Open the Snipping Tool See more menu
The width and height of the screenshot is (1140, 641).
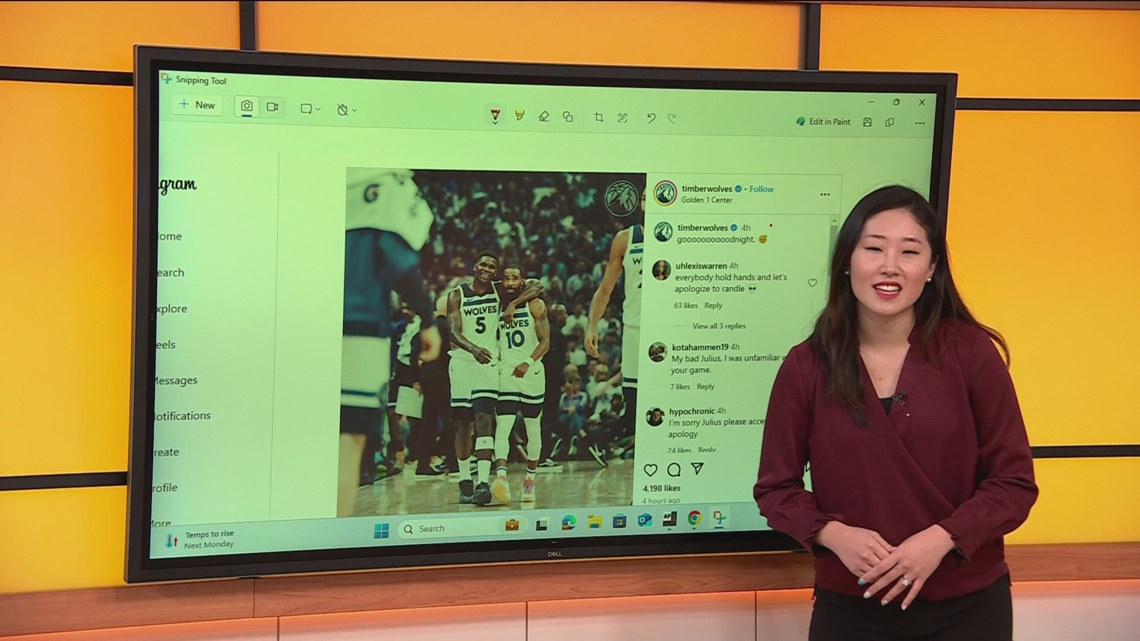[921, 122]
